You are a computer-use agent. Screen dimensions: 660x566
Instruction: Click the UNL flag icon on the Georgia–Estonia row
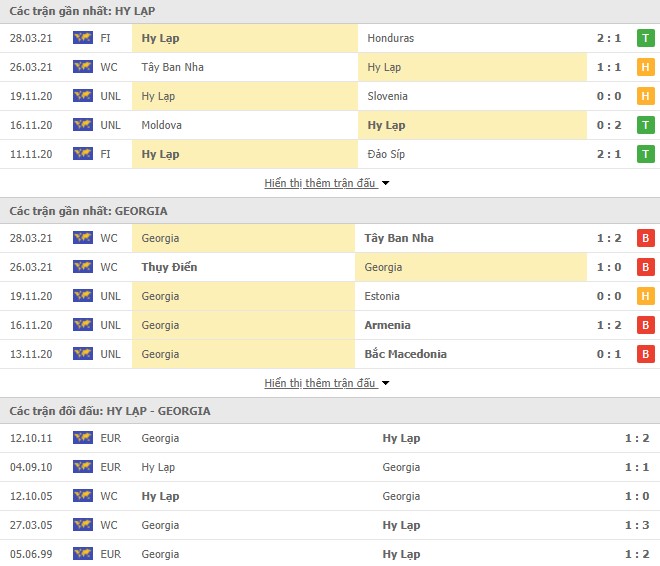coord(82,296)
